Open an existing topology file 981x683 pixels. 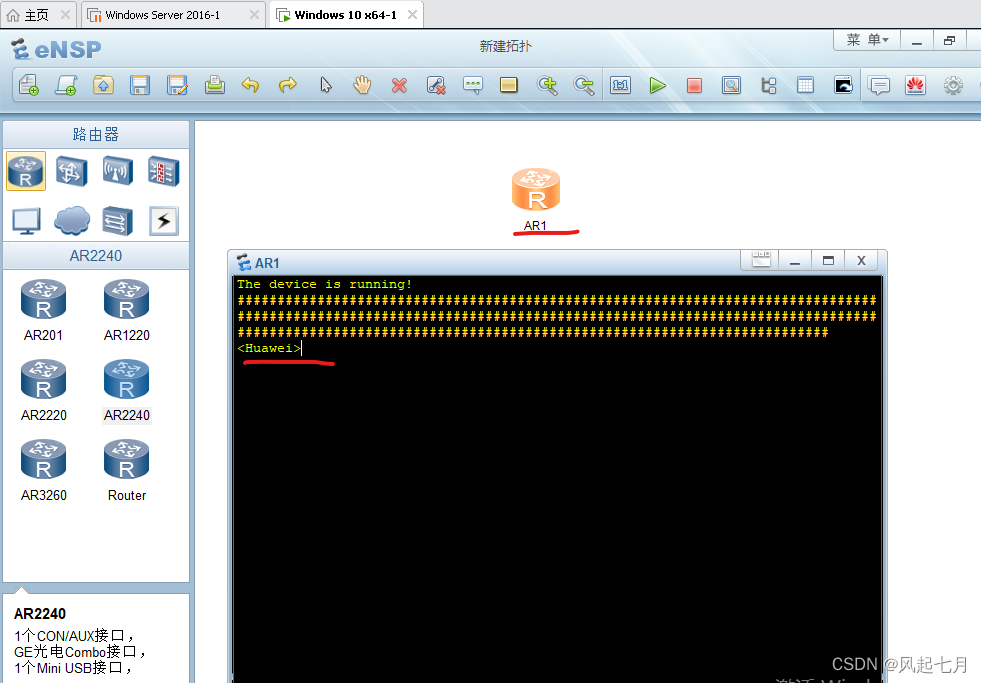pyautogui.click(x=103, y=85)
